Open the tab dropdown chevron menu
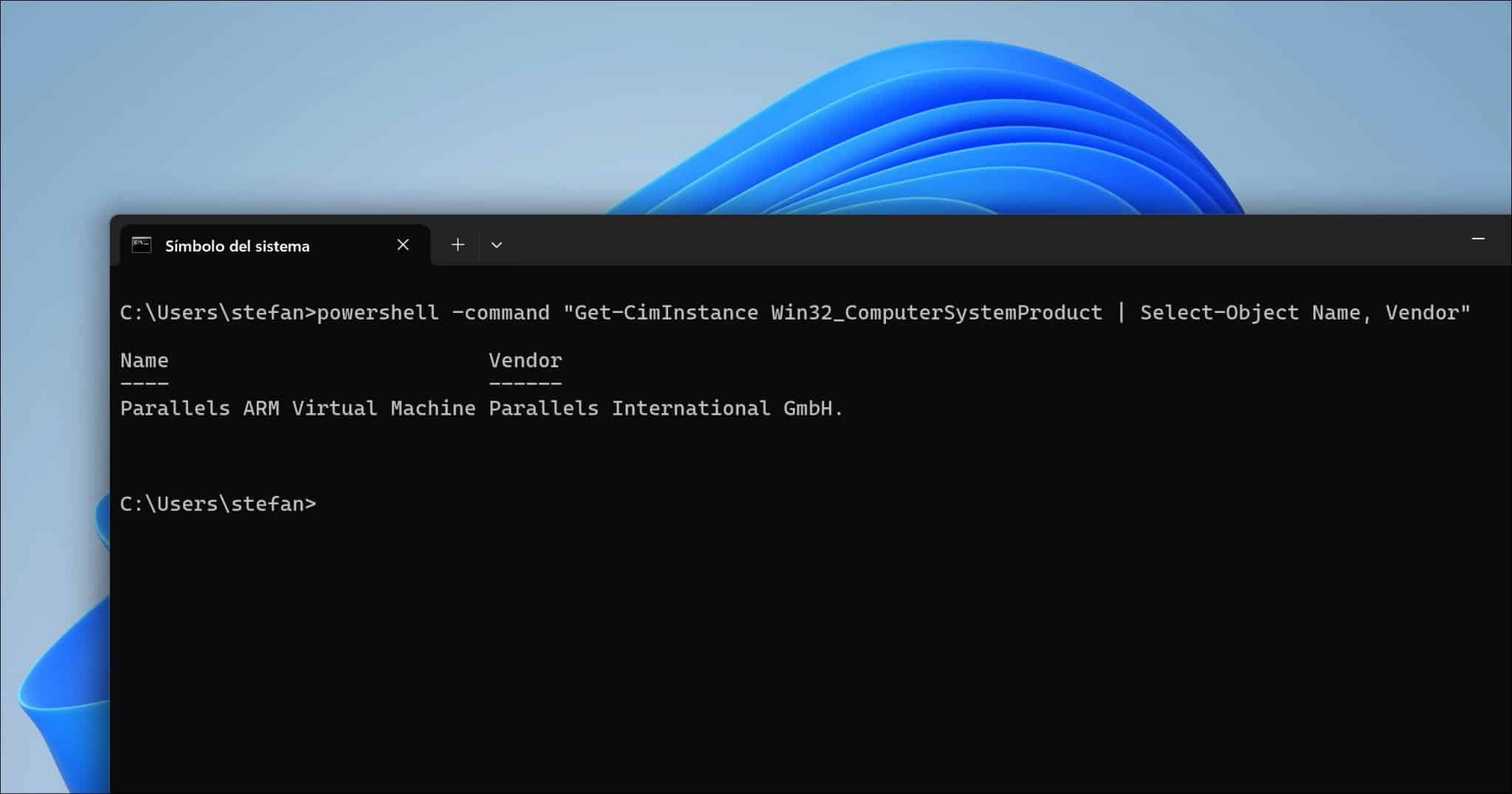The image size is (1512, 794). click(497, 244)
